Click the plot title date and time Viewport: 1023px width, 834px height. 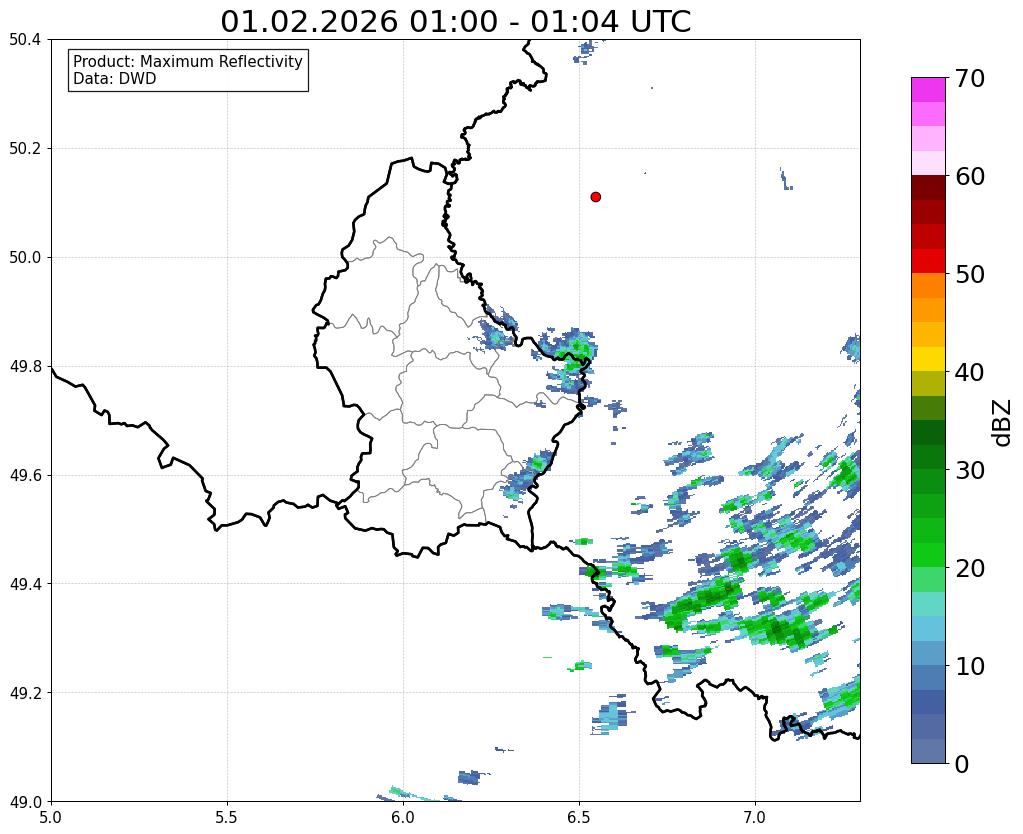coord(455,22)
